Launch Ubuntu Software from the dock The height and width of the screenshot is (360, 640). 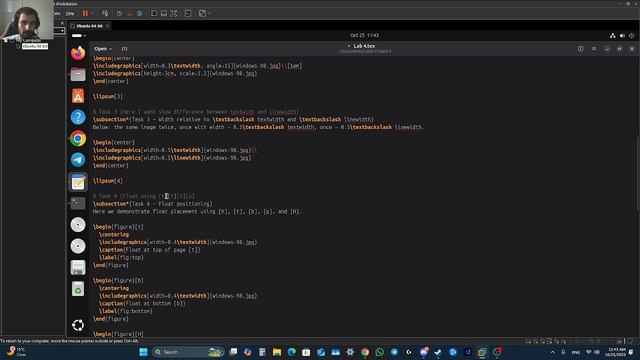(78, 96)
